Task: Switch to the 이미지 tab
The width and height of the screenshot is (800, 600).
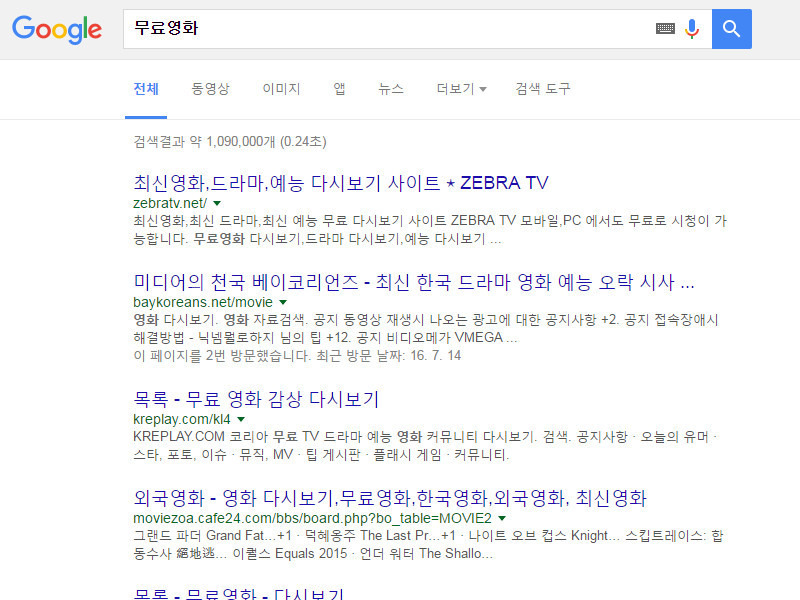Action: pos(281,89)
